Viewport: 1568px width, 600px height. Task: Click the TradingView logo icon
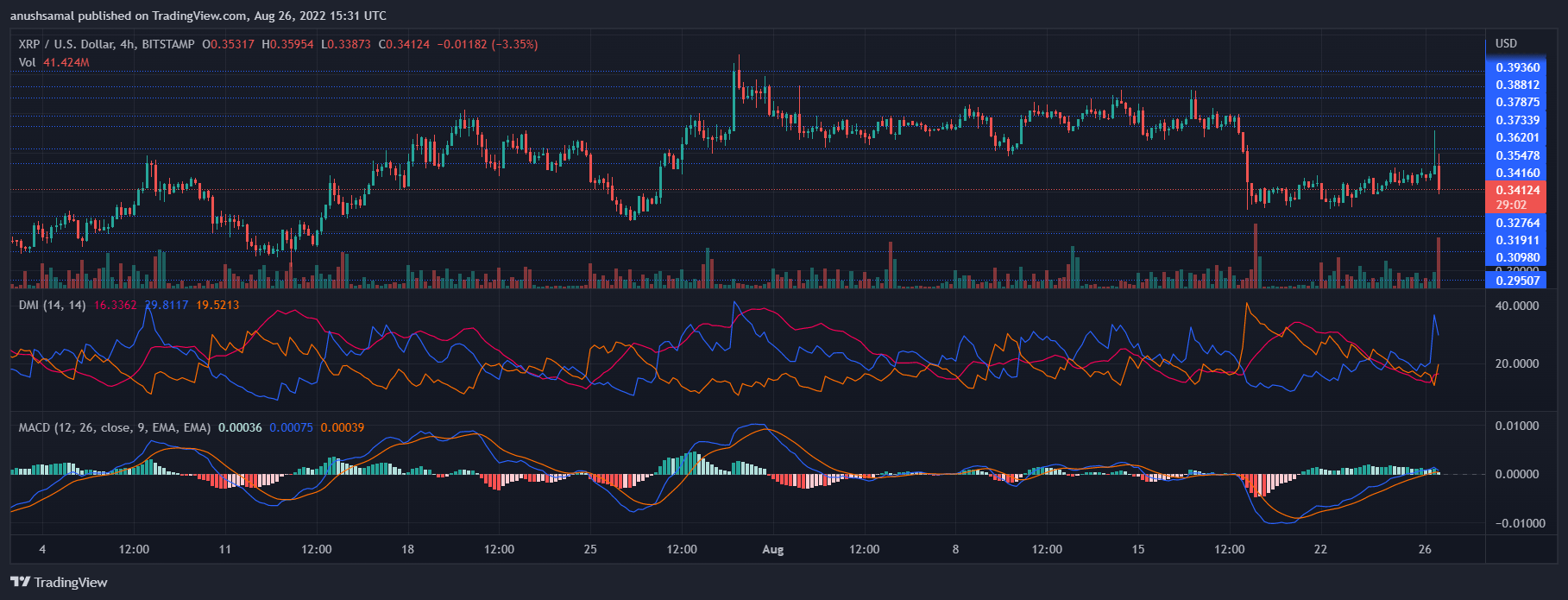(x=21, y=582)
